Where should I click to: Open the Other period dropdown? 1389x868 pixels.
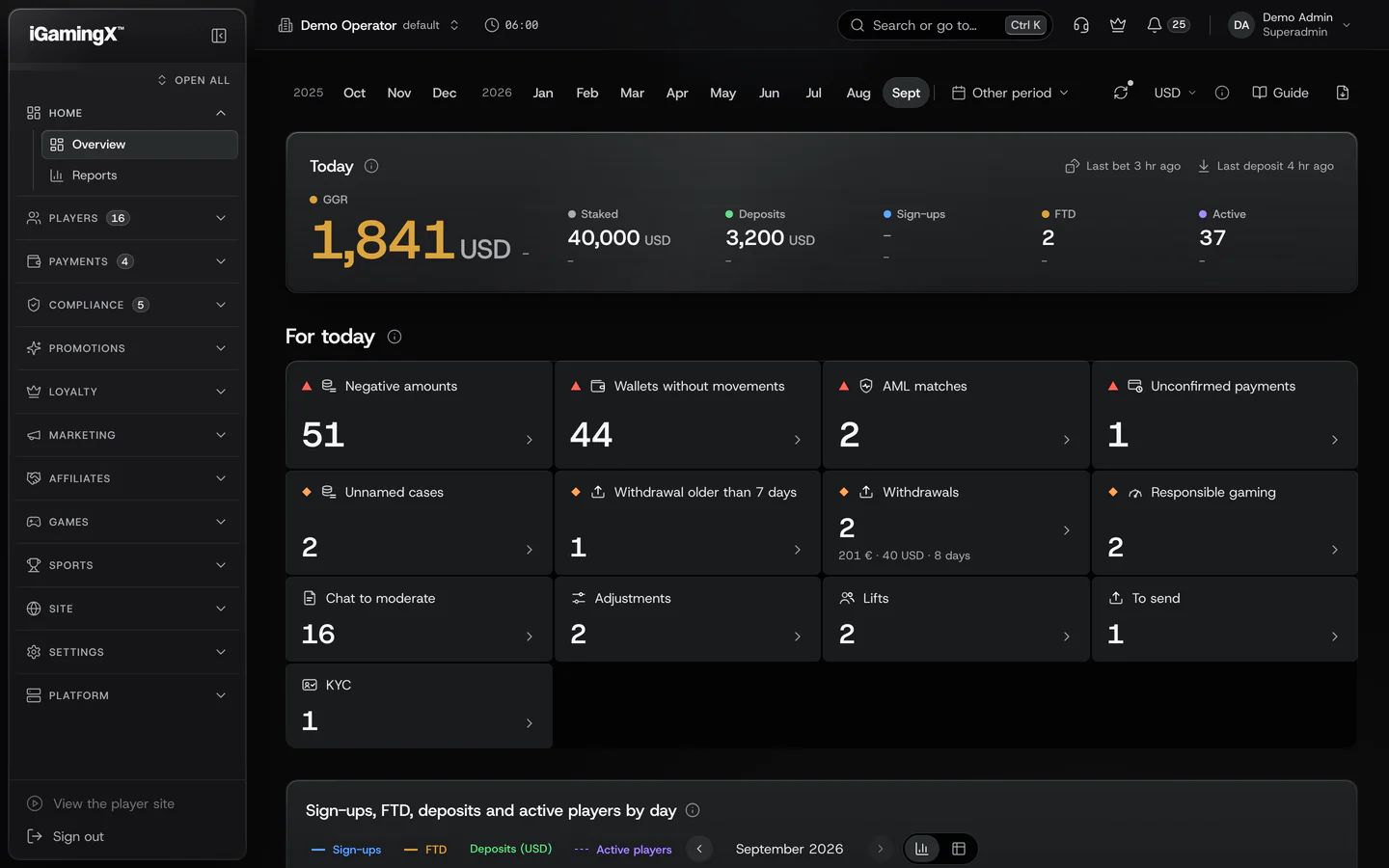[x=1010, y=93]
